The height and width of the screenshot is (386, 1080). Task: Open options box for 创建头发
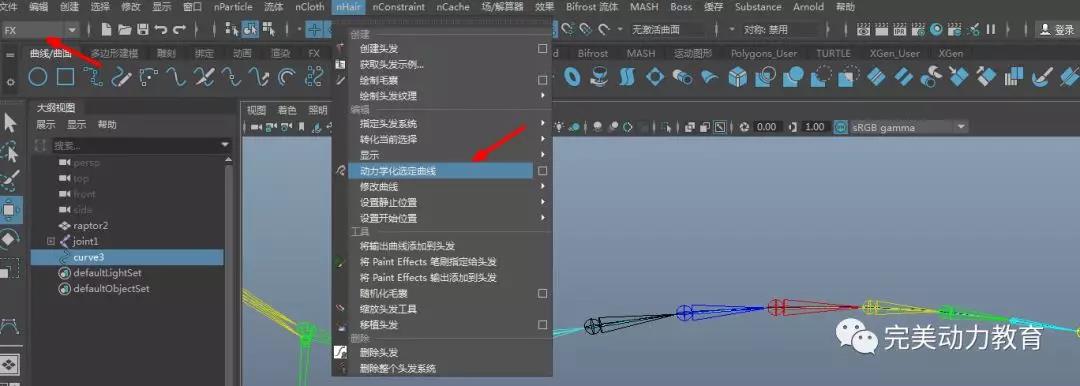pyautogui.click(x=542, y=49)
